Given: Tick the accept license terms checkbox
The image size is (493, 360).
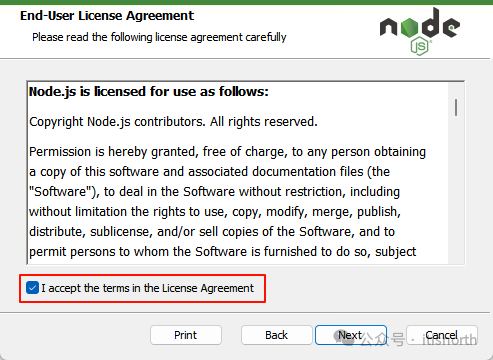Looking at the screenshot, I should (32, 288).
